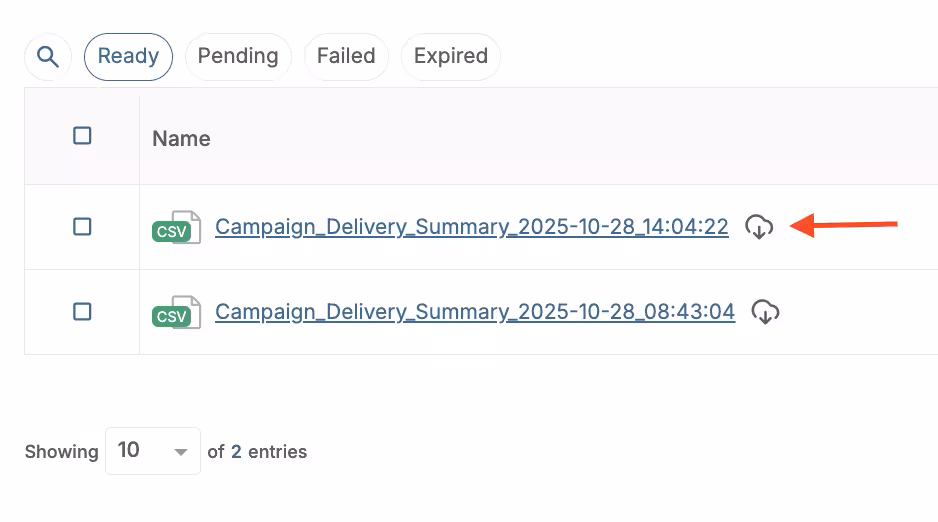Screen dimensions: 938x522
Task: Click the search magnifier icon
Action: pos(48,56)
